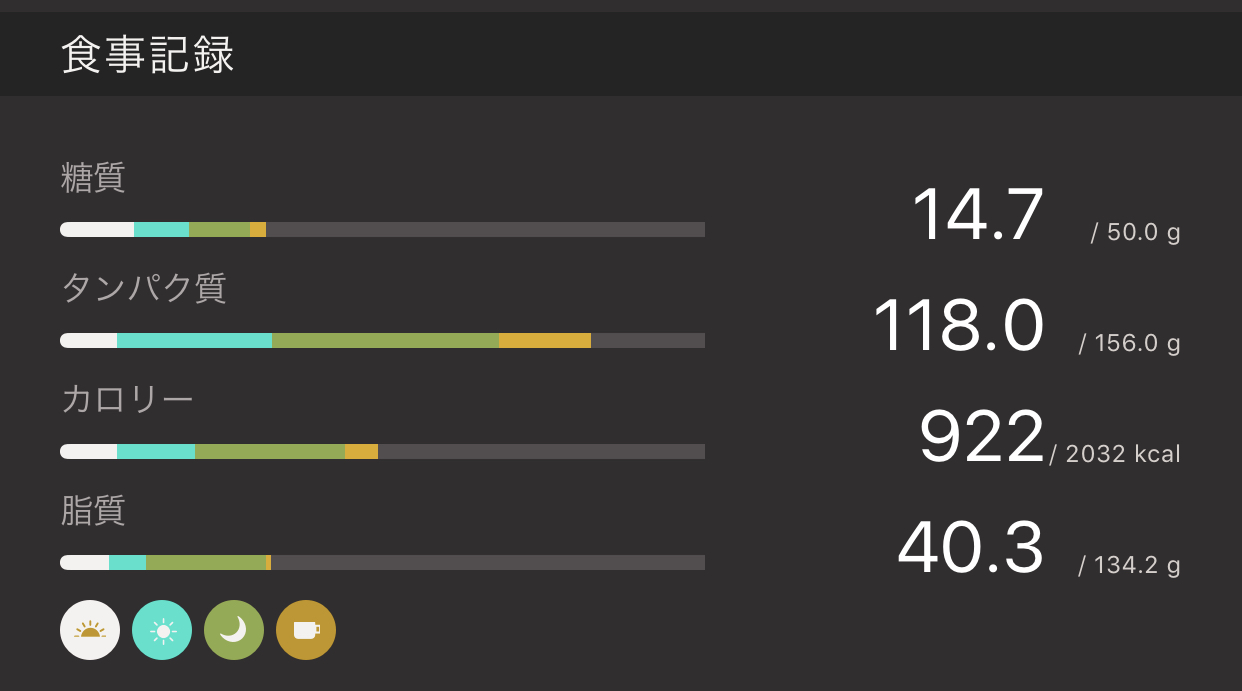
Task: Select the 922 calorie value
Action: (x=981, y=437)
